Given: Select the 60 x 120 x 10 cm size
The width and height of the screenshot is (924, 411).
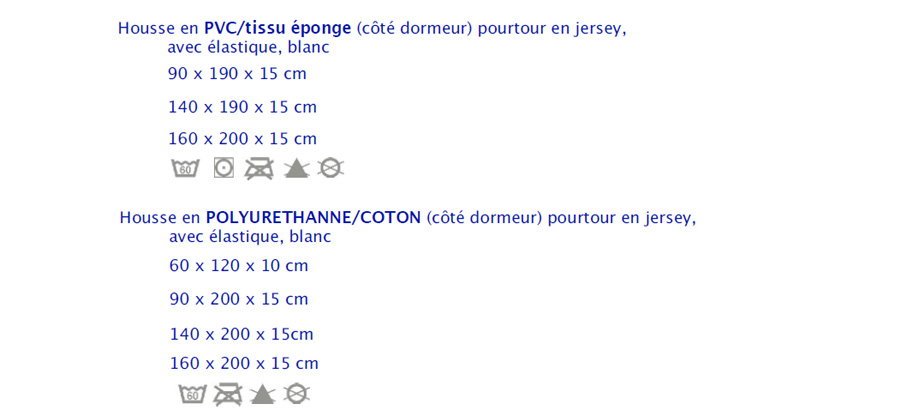Looking at the screenshot, I should click(x=239, y=266).
